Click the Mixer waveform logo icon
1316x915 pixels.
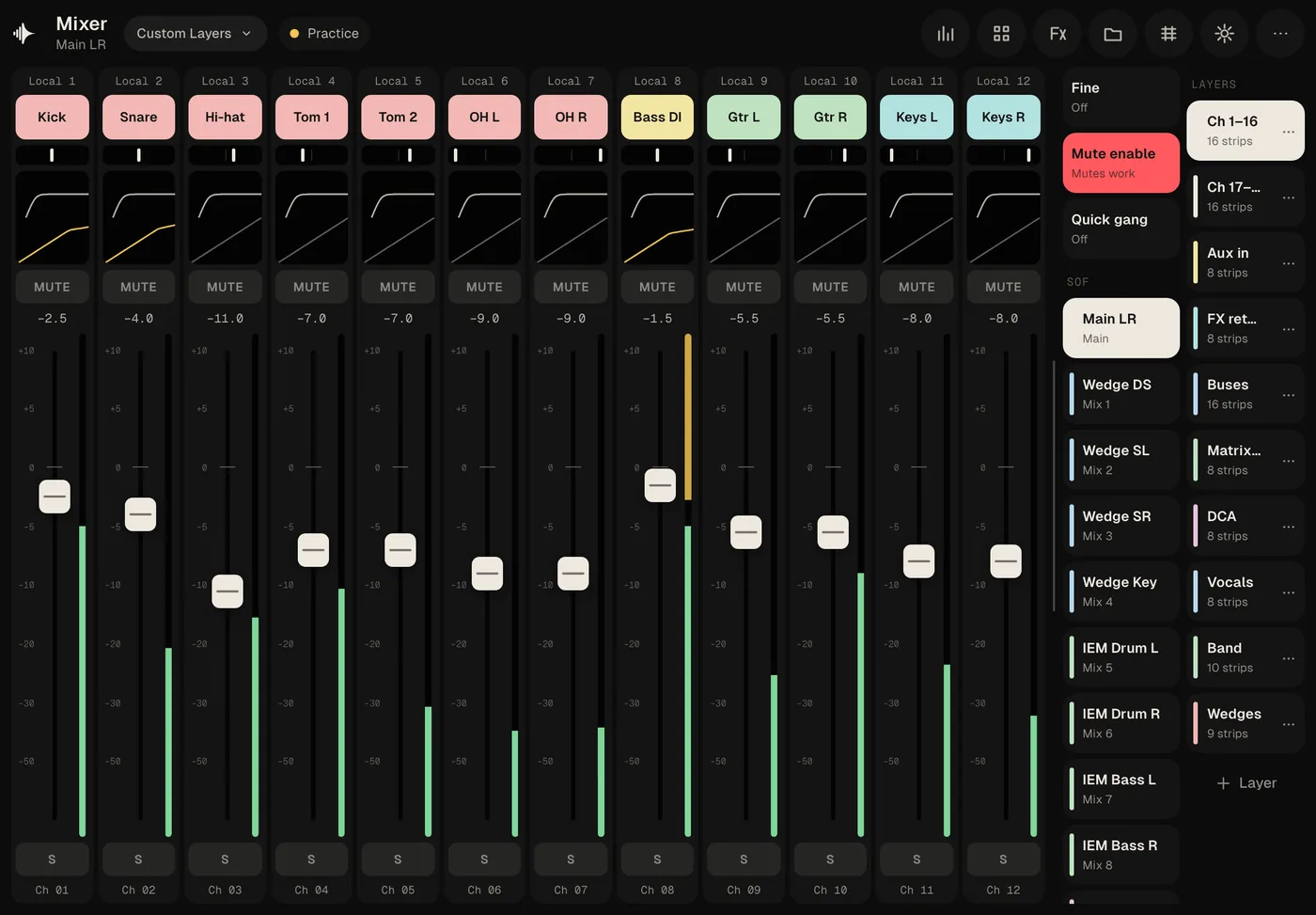23,34
